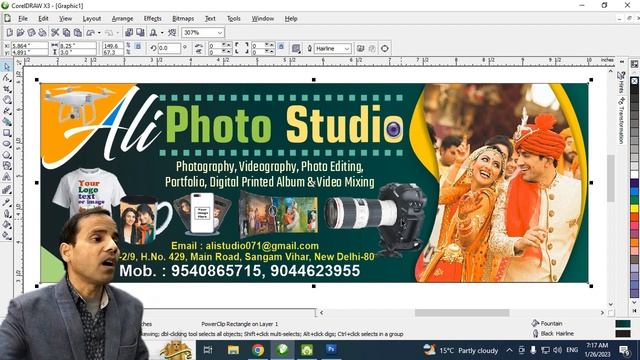Image resolution: width=640 pixels, height=360 pixels.
Task: Open the Arrange menu
Action: (x=122, y=19)
